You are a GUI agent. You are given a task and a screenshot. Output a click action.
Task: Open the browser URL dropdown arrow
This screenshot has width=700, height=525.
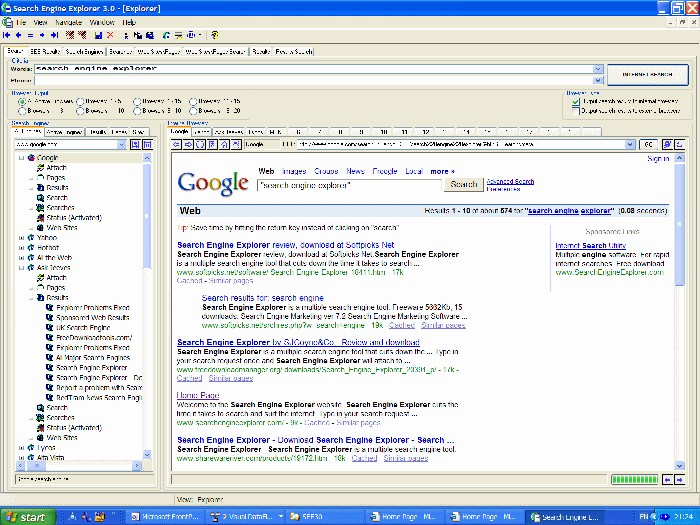coord(629,144)
